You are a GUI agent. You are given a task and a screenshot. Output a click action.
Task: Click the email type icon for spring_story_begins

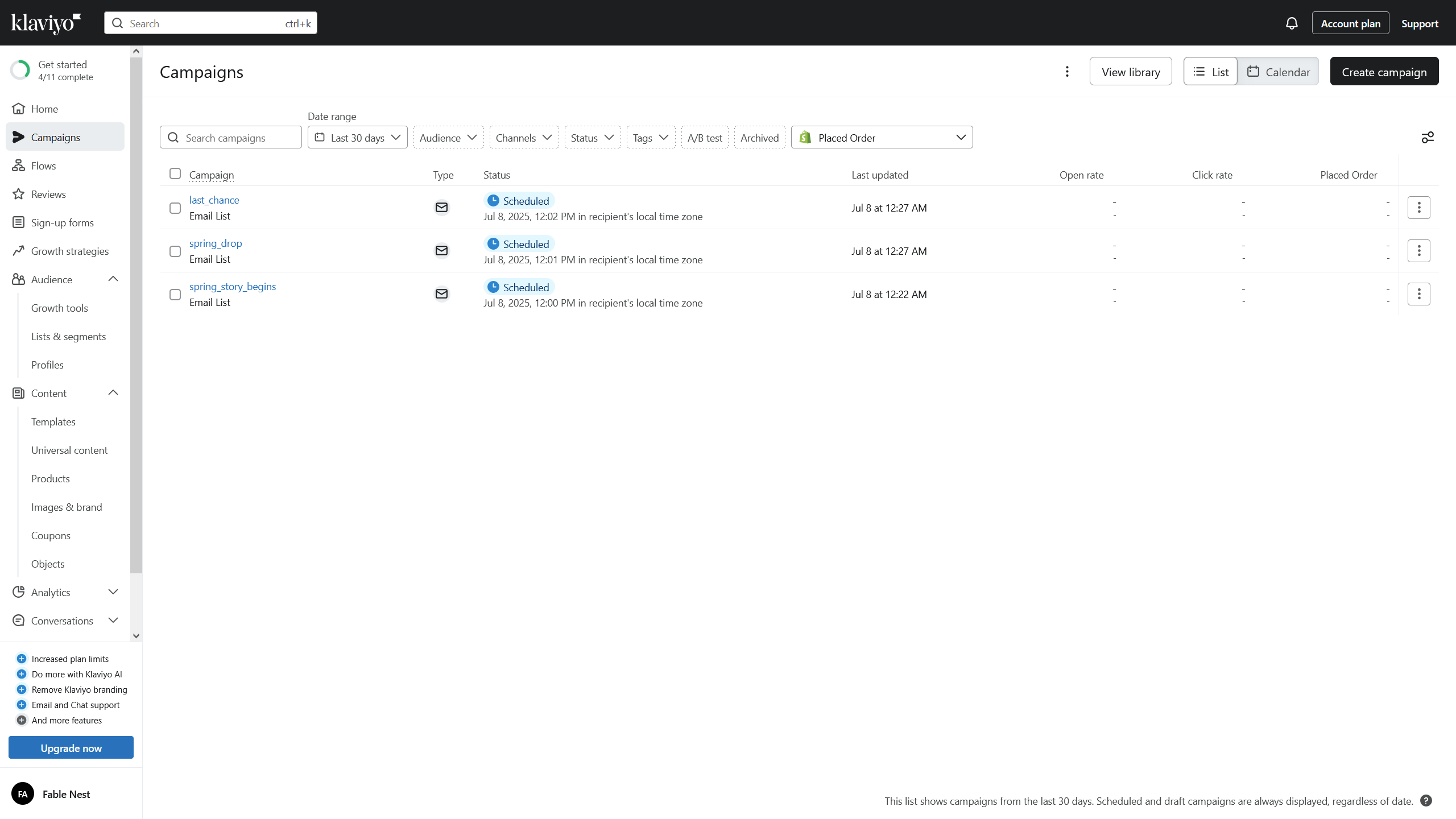tap(441, 294)
